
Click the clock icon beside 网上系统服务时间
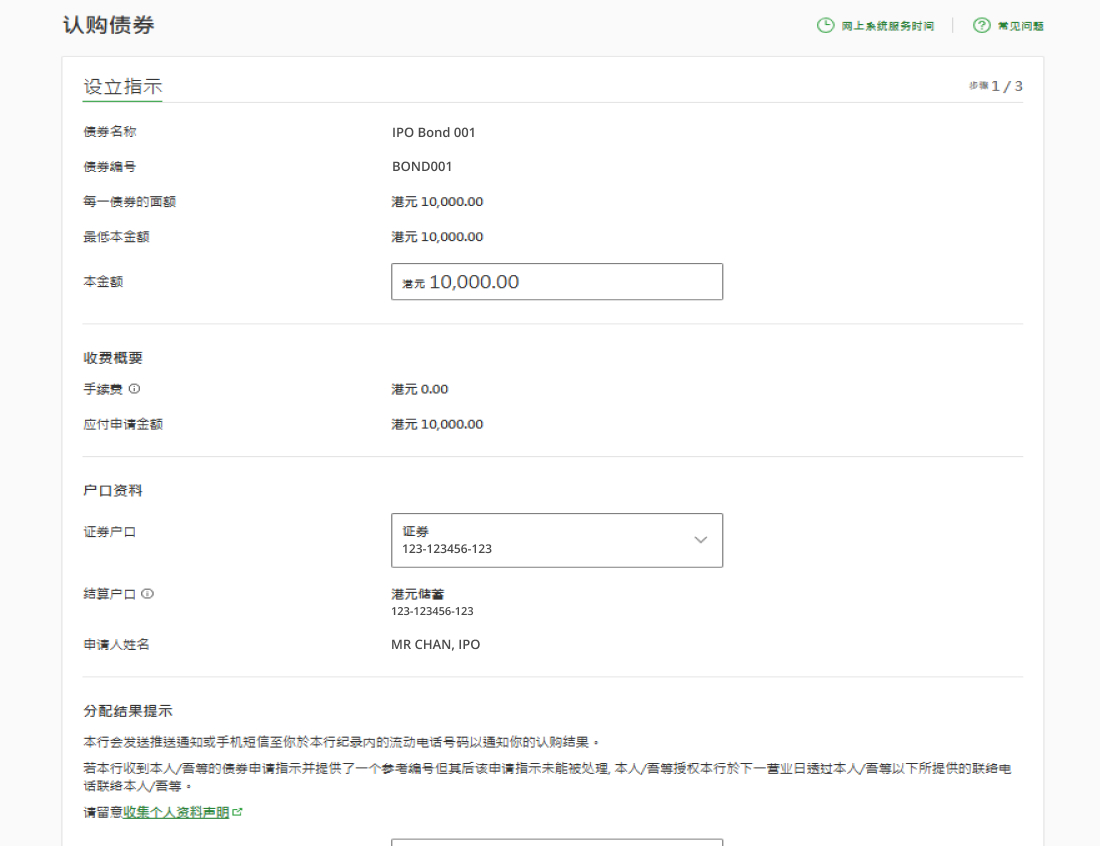[x=825, y=26]
